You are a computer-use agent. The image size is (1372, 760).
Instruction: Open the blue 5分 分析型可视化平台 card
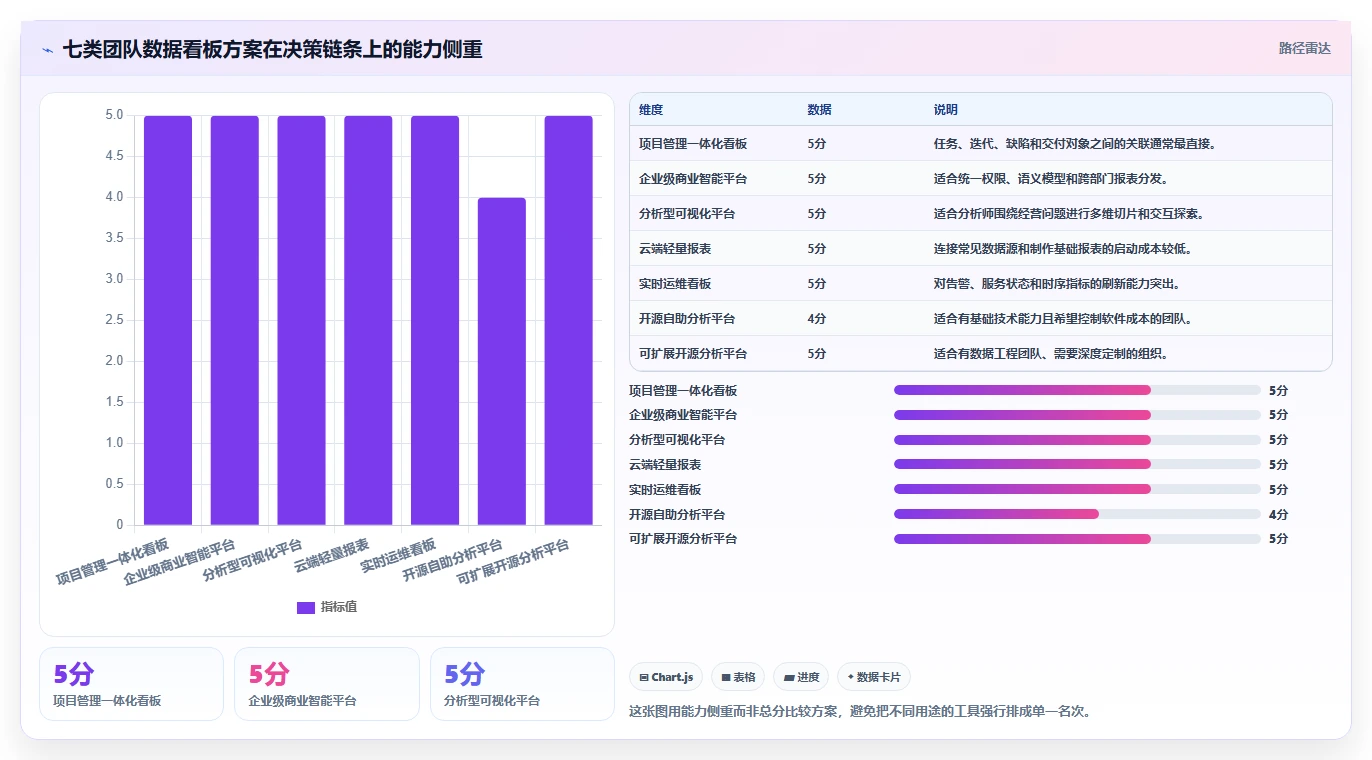point(522,684)
